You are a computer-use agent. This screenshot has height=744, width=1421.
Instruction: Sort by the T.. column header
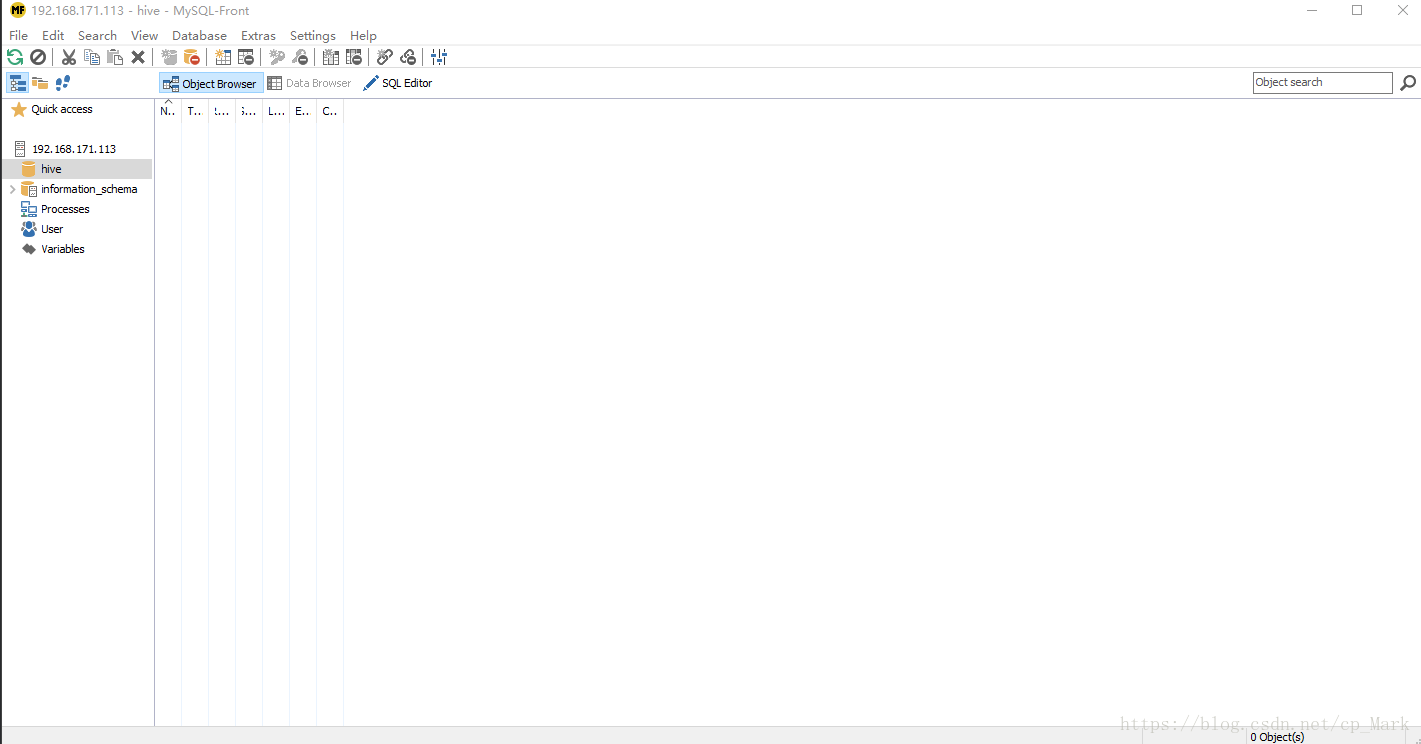click(195, 111)
